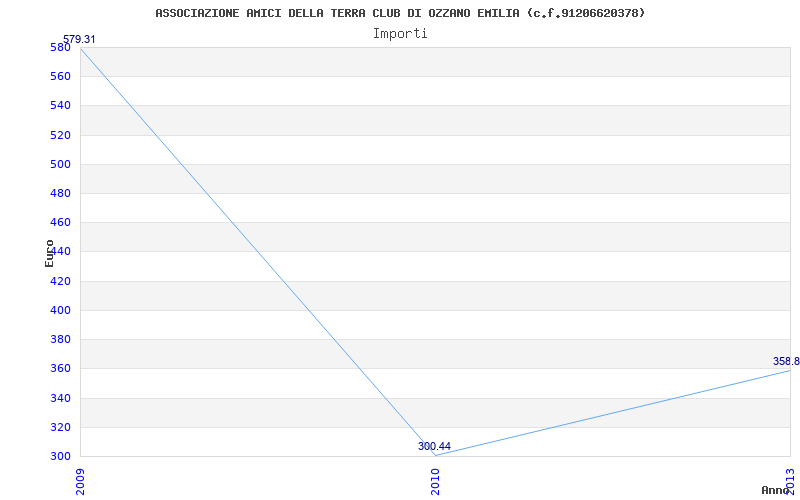
Task: Click the 400 y-axis tick label
Action: [61, 310]
